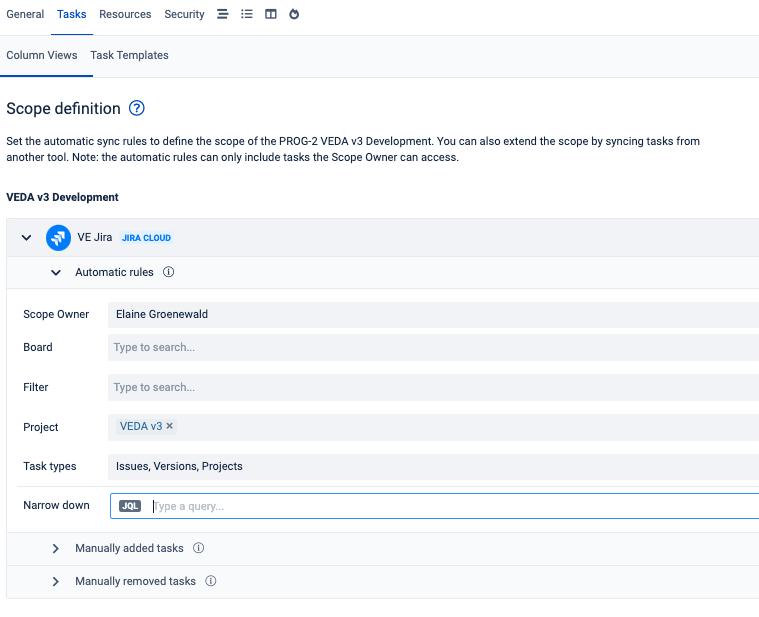Open the Scope Owner field Elaine Groenewald
This screenshot has width=759, height=617.
pyautogui.click(x=433, y=315)
